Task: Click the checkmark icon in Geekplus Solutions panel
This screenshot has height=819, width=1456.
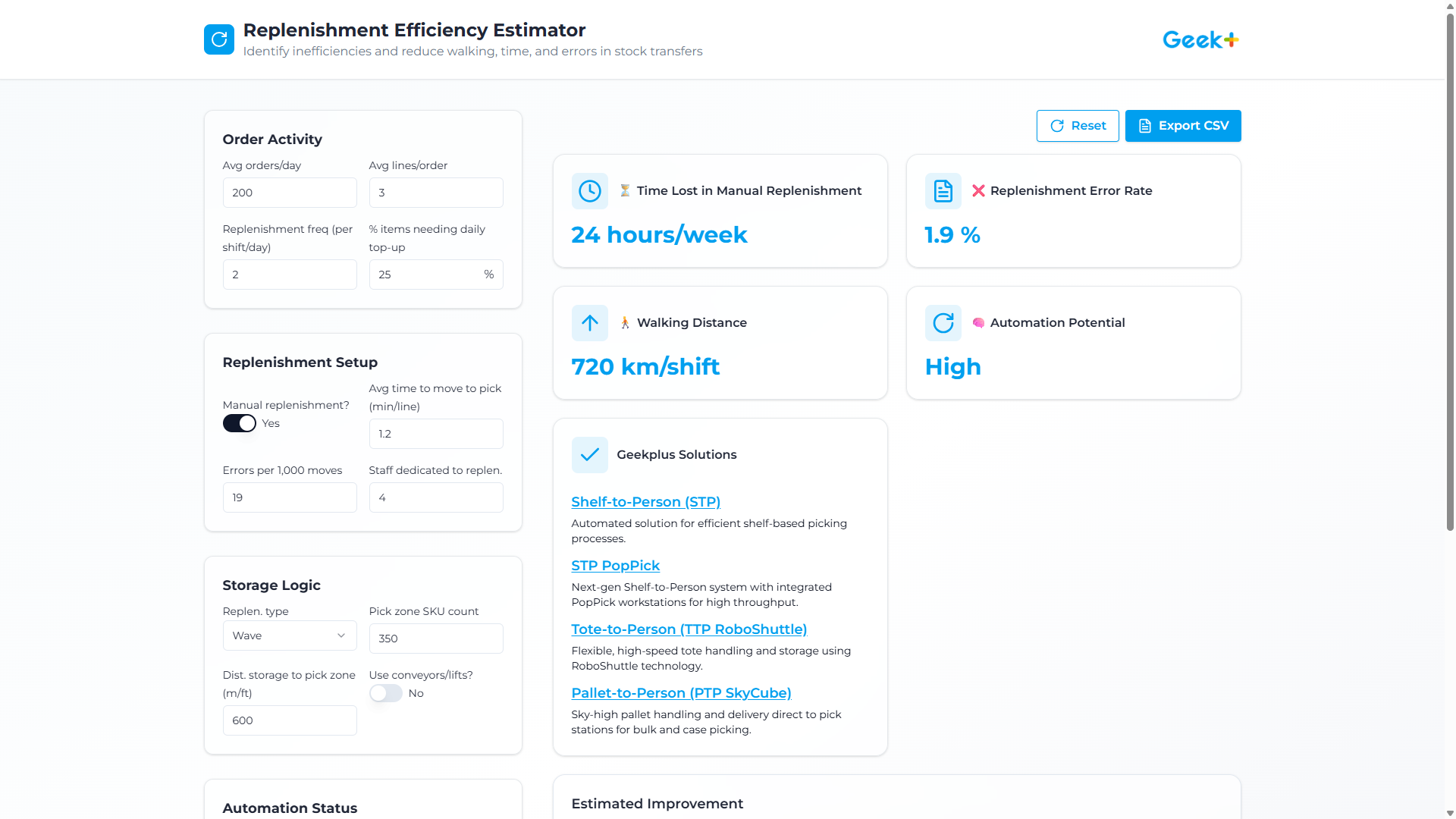Action: click(x=590, y=455)
